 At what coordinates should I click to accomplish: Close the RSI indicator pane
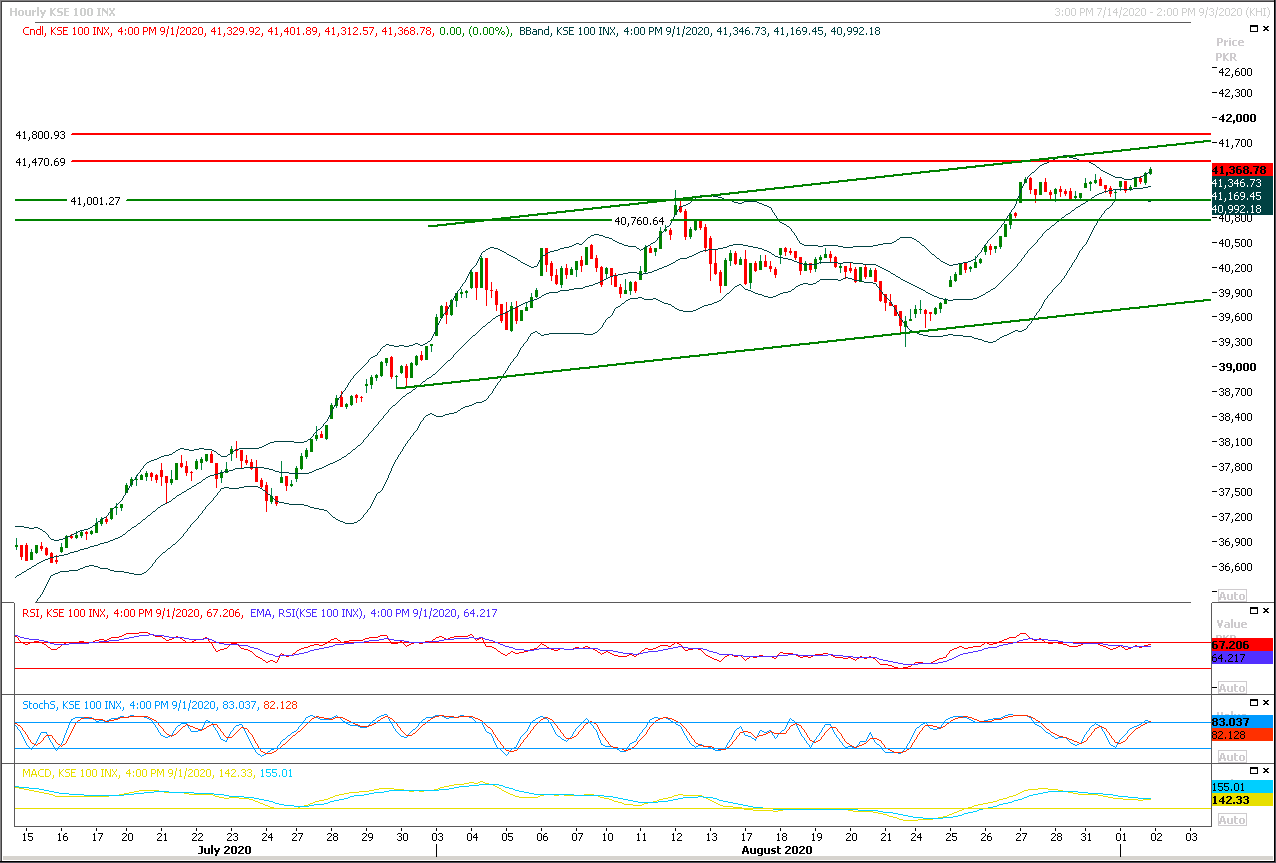point(1265,611)
